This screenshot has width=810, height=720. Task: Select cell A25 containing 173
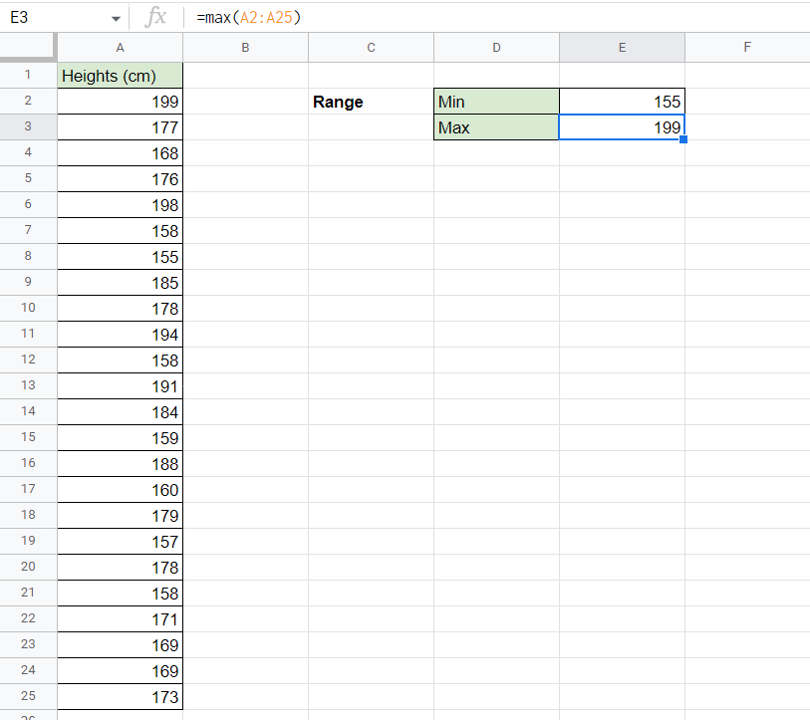click(x=120, y=697)
